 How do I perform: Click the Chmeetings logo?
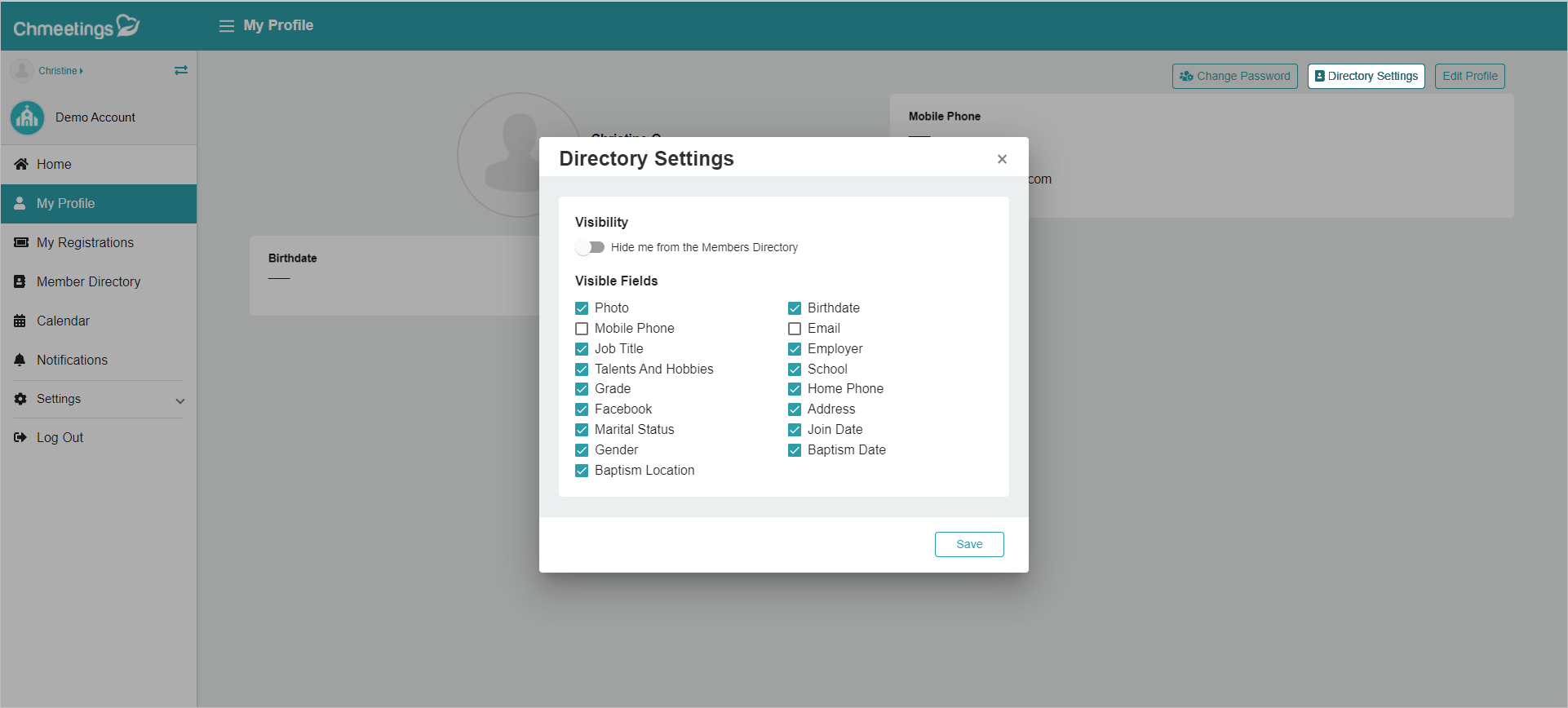click(77, 27)
